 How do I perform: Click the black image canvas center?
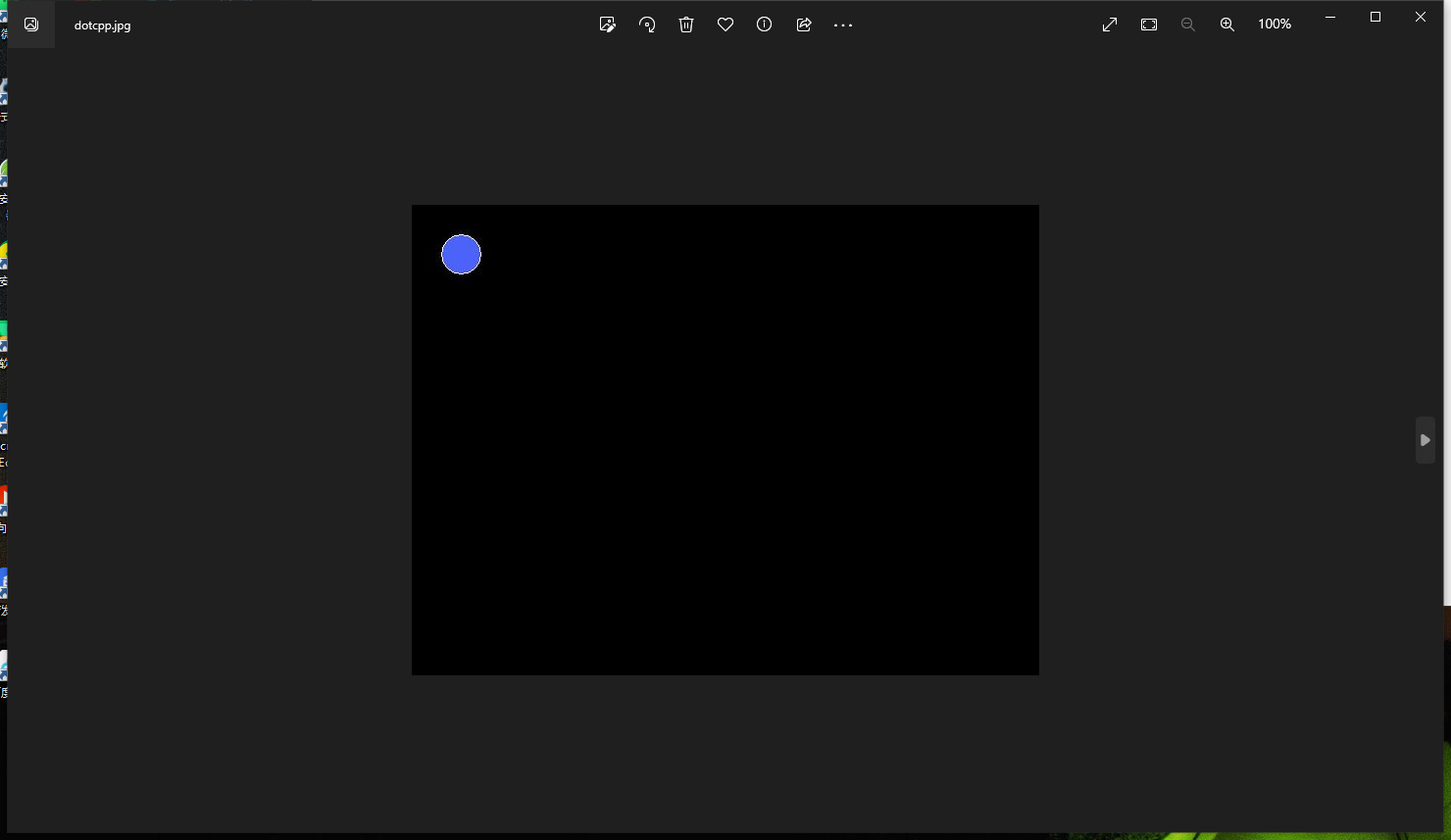coord(725,440)
